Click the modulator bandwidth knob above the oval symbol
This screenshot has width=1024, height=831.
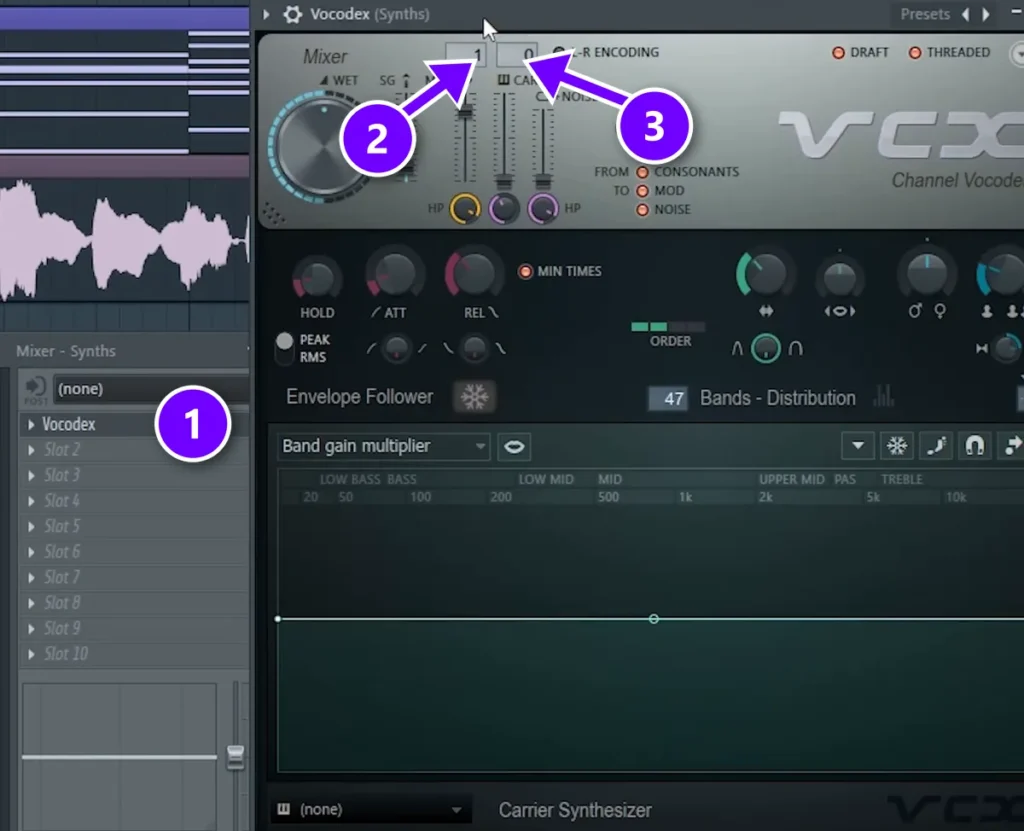tap(840, 279)
